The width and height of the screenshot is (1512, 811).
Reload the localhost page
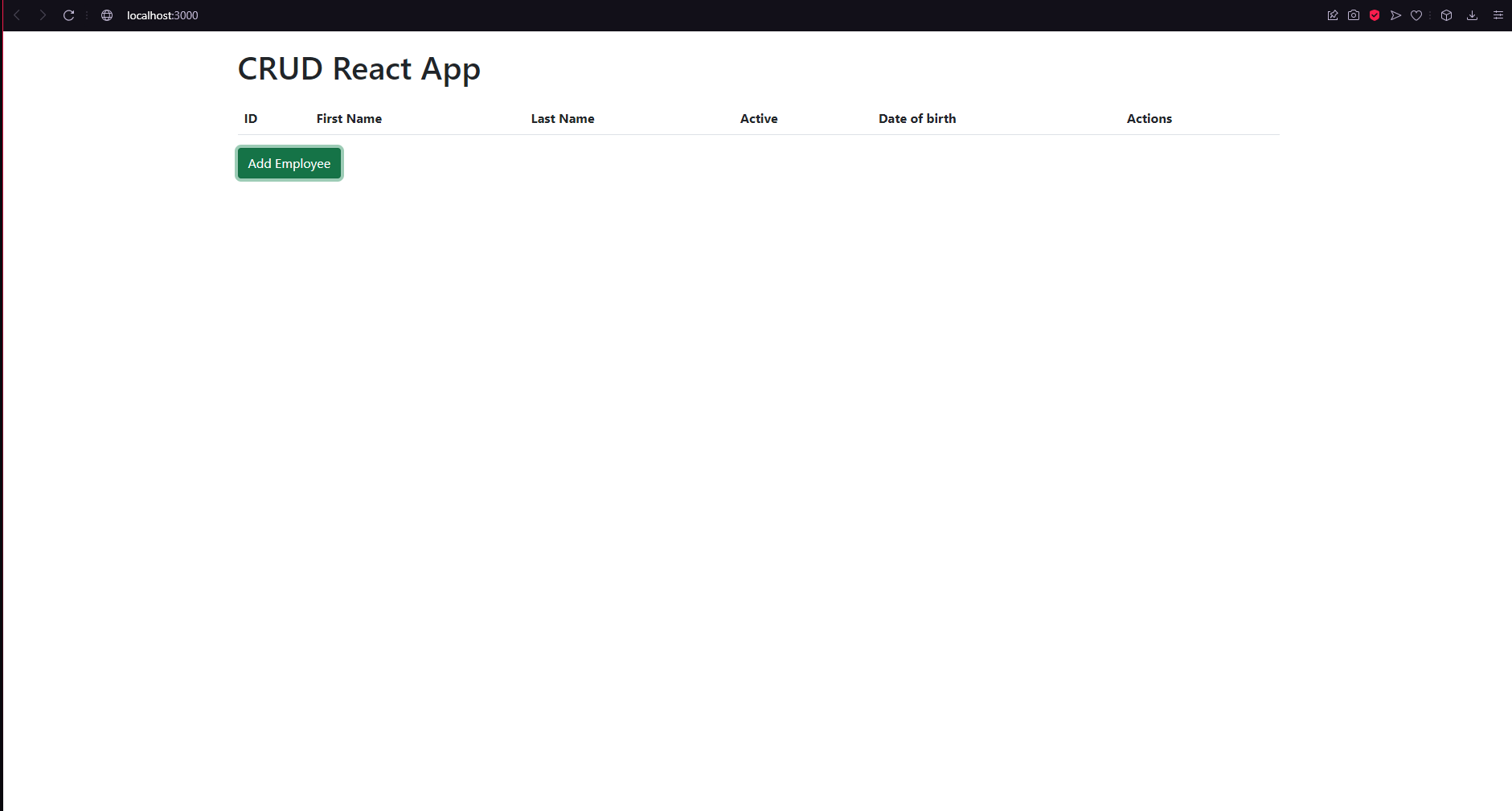pyautogui.click(x=69, y=15)
